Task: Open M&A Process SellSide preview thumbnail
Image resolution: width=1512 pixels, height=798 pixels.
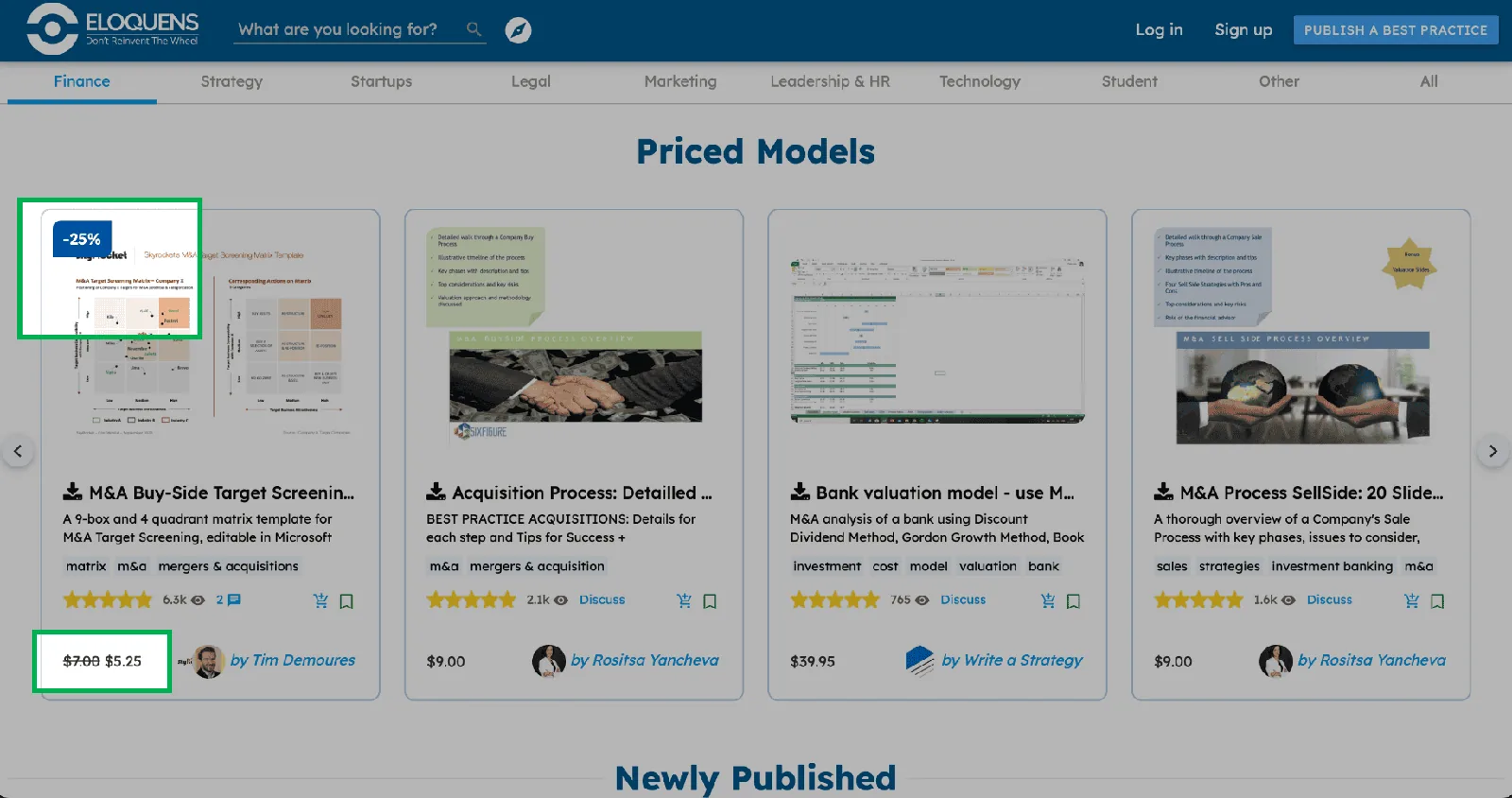Action: coord(1302,337)
